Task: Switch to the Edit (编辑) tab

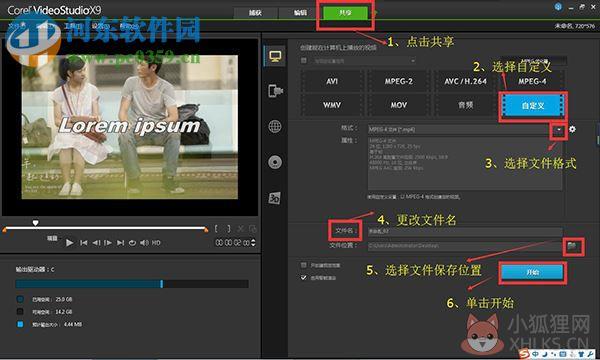Action: tap(300, 13)
